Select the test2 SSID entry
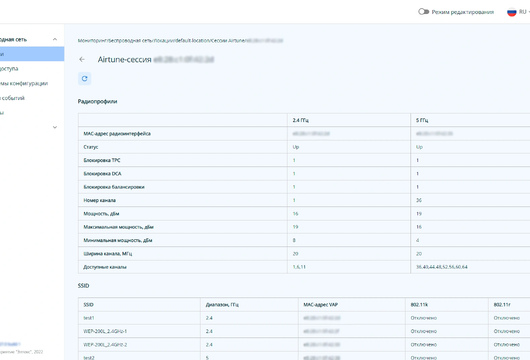Screen dimensions: 530x360 pyautogui.click(x=89, y=358)
